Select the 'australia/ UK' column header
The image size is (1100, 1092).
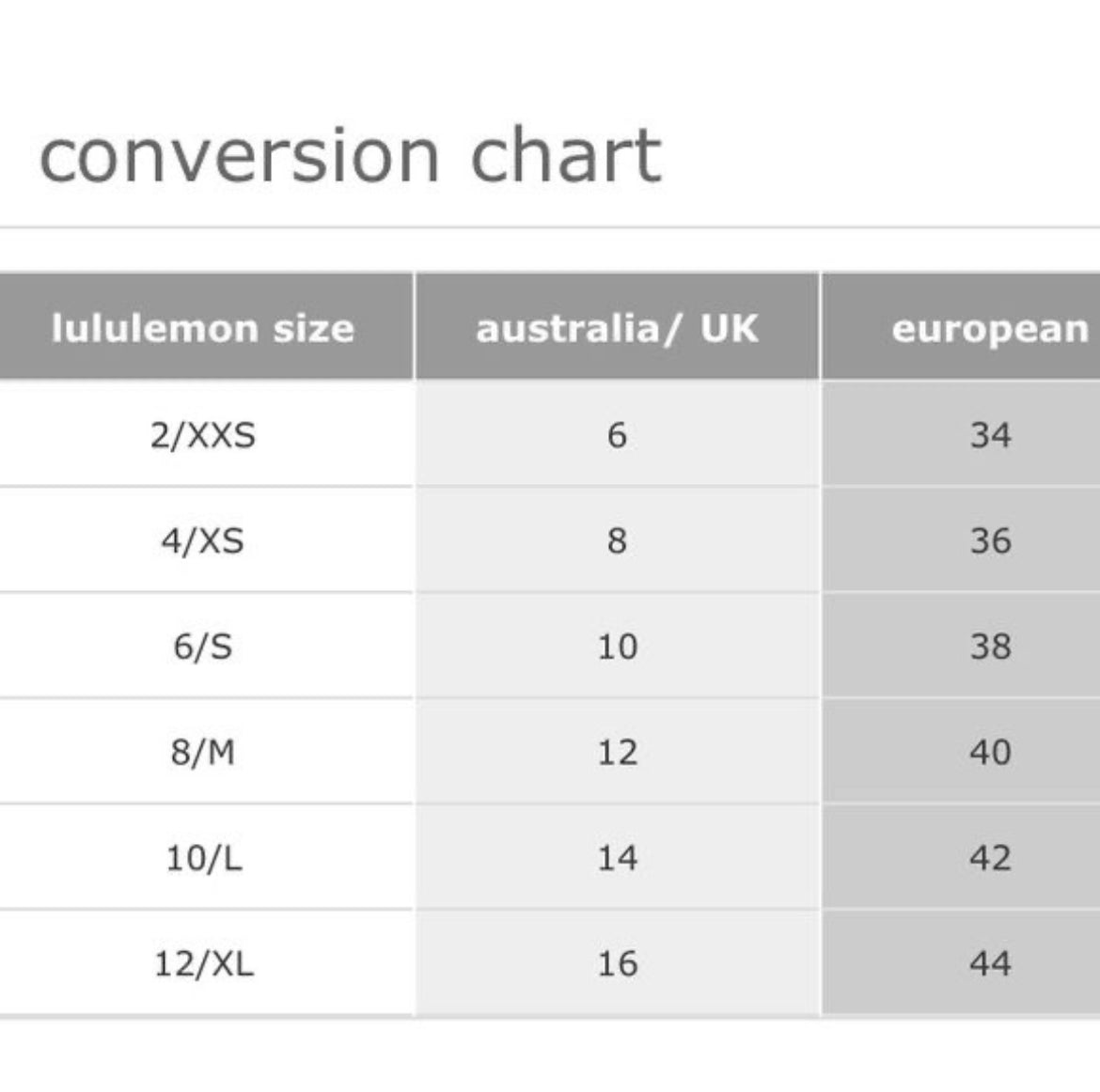click(618, 327)
